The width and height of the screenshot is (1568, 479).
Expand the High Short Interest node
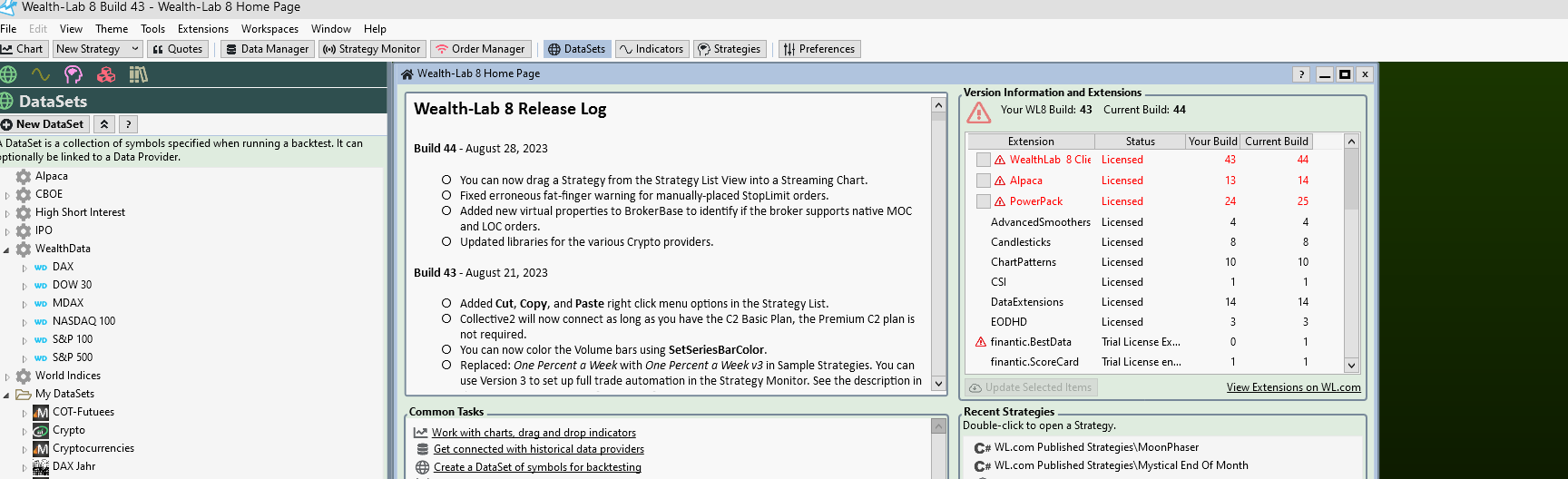pyautogui.click(x=7, y=212)
